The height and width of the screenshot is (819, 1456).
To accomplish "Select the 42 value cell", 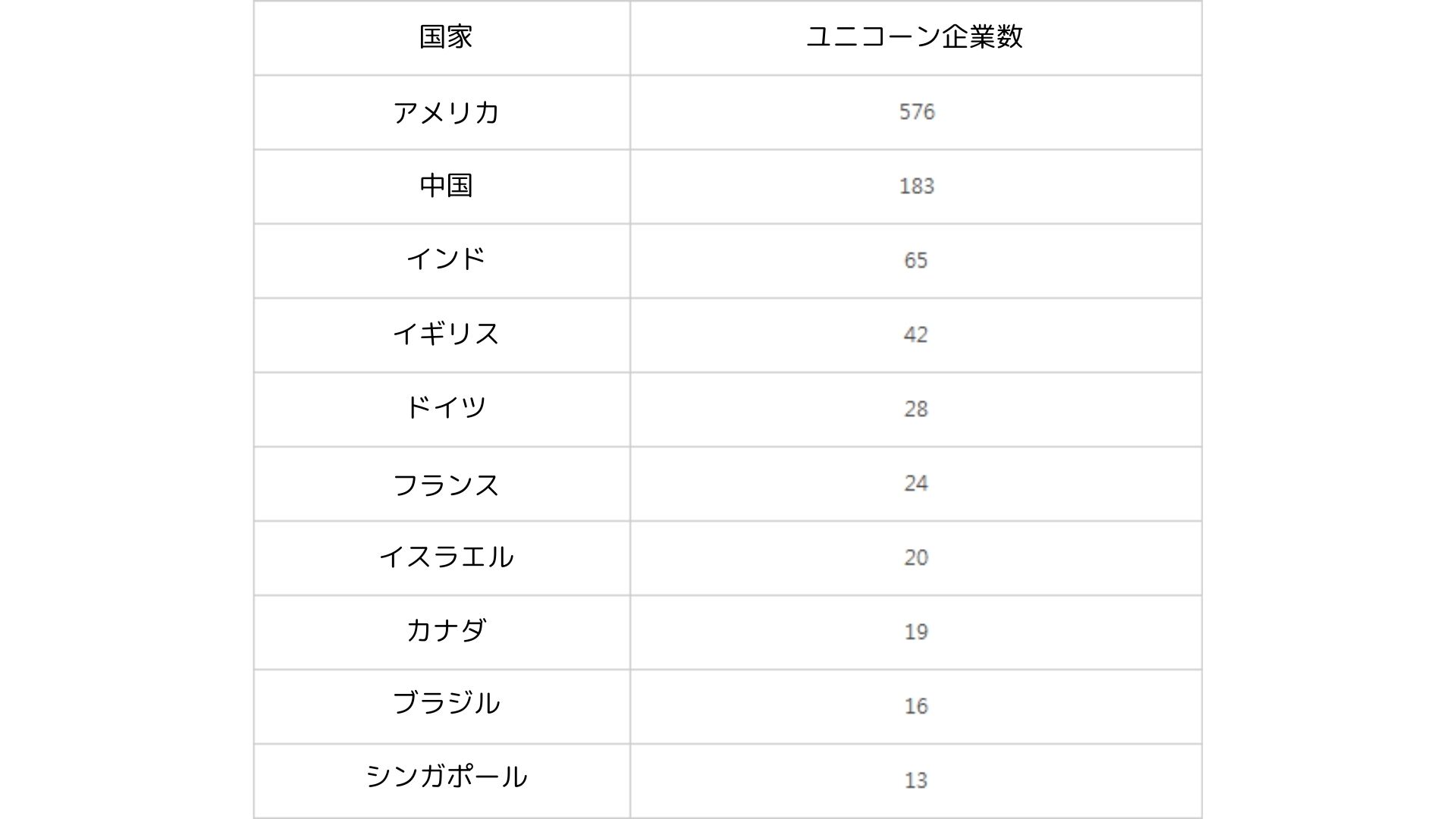I will pos(916,335).
